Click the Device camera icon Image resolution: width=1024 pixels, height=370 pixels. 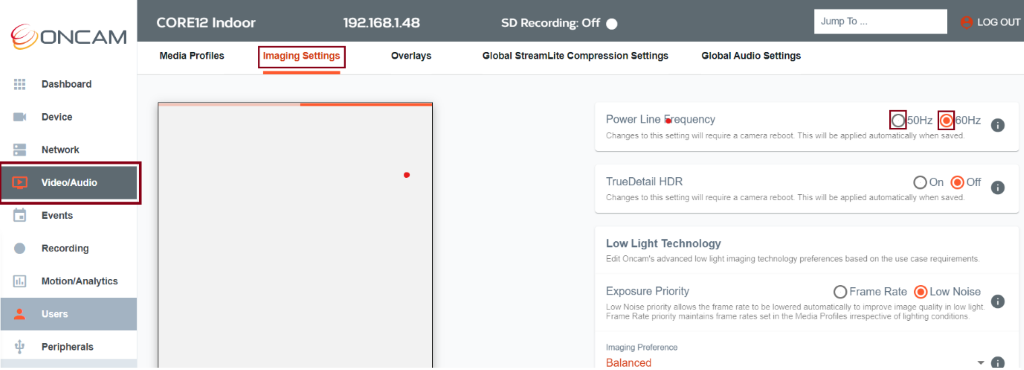20,117
